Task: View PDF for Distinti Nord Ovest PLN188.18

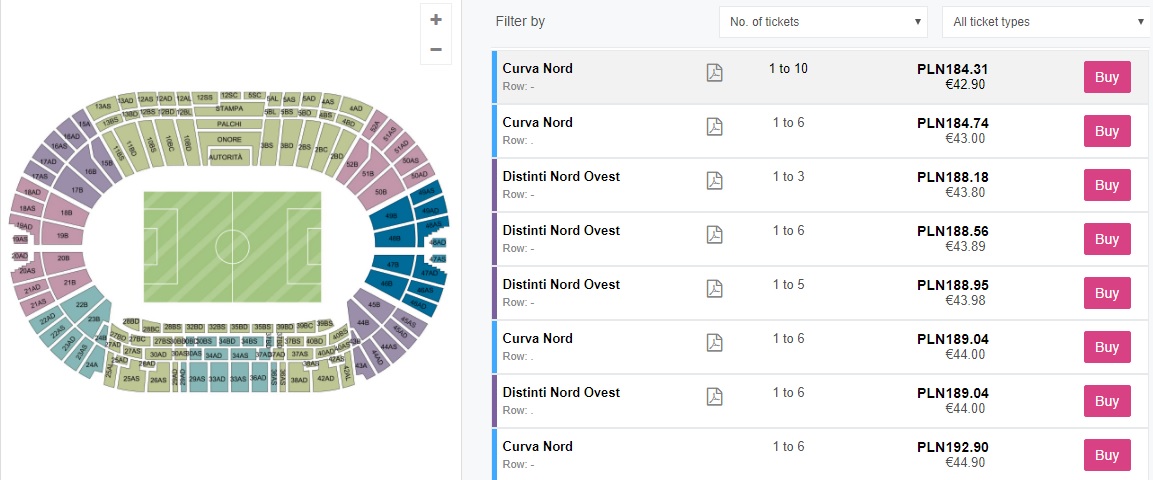Action: (714, 181)
